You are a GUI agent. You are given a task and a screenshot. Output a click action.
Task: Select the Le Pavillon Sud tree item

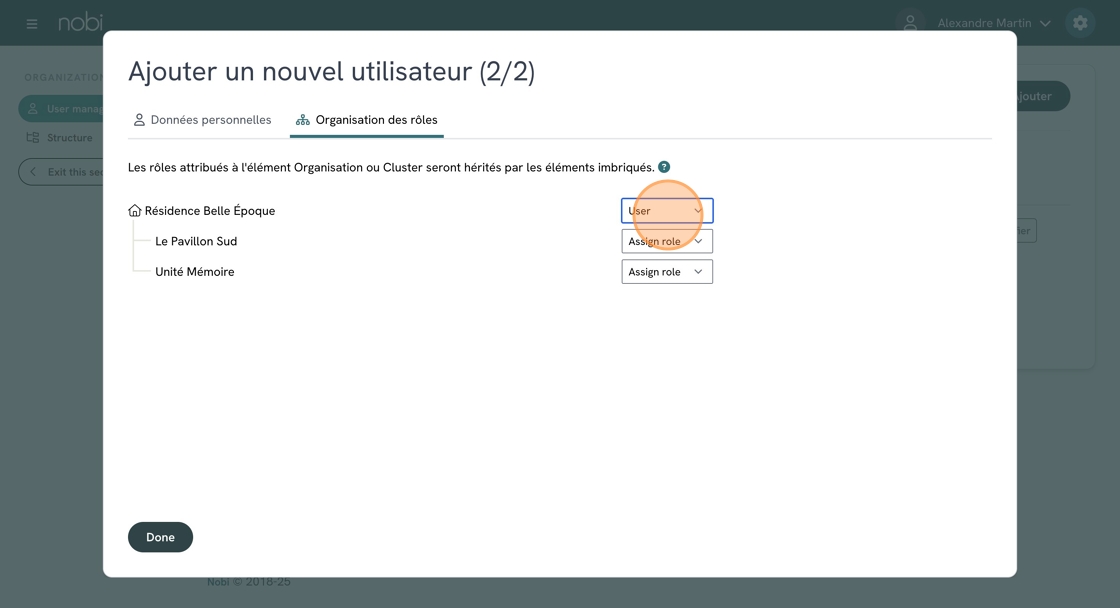(196, 241)
